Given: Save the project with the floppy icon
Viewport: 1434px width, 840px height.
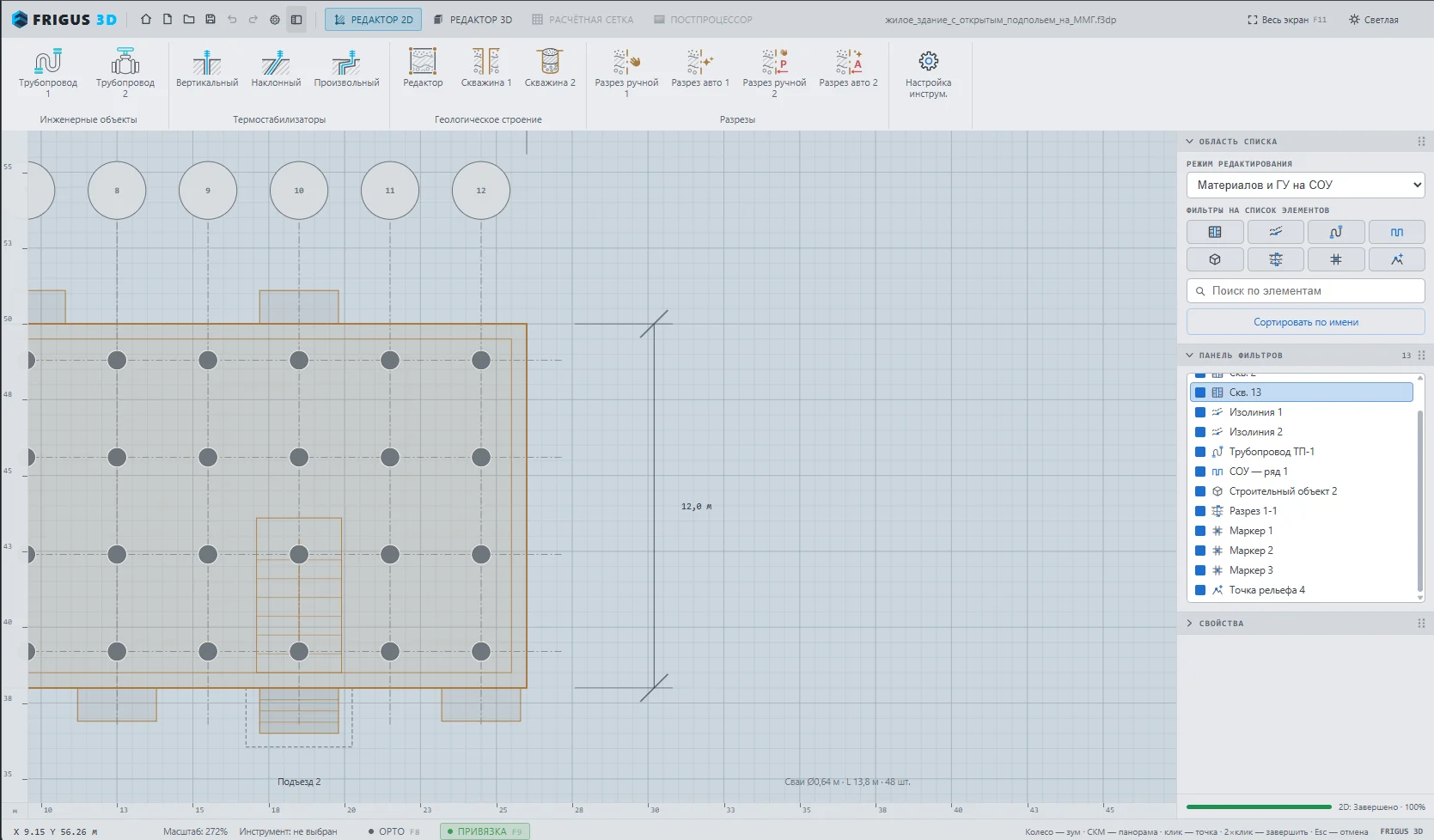Looking at the screenshot, I should [x=211, y=19].
